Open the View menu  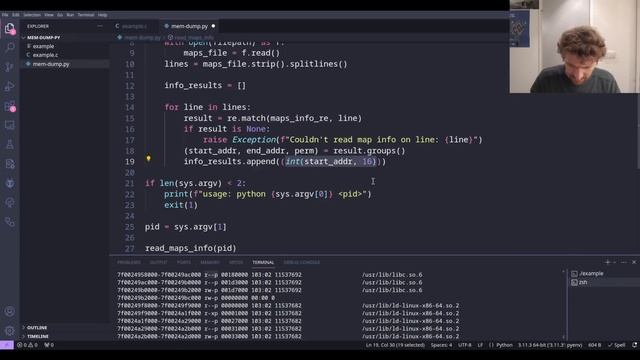[49, 15]
